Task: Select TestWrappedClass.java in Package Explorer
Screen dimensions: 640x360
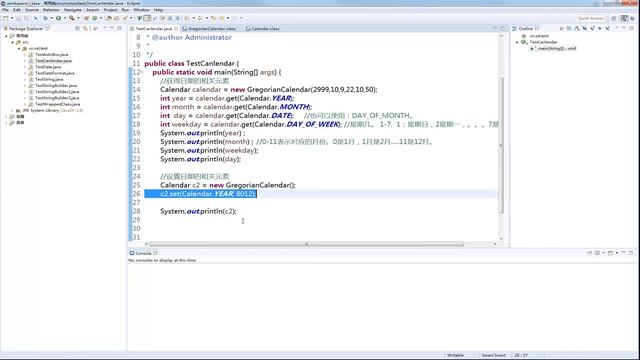Action: tap(57, 104)
